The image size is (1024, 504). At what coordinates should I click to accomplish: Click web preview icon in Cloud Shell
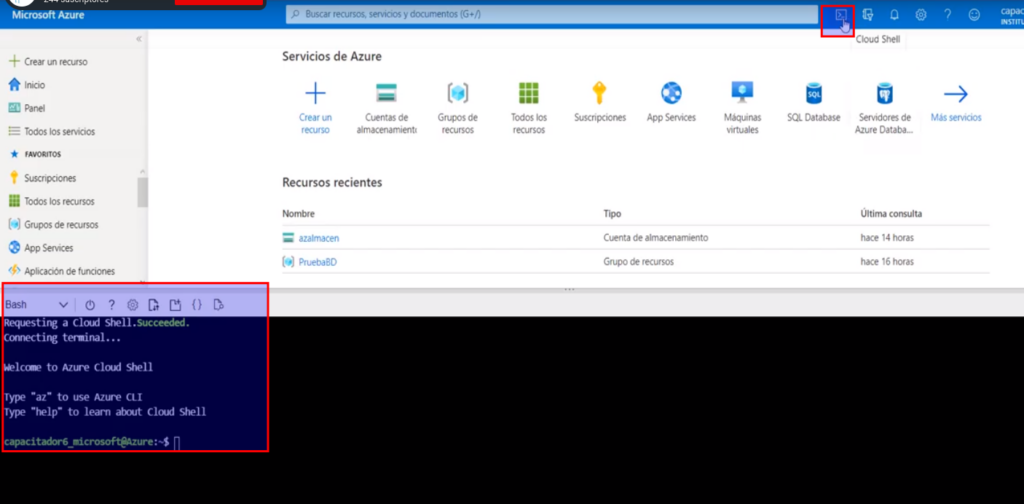[x=219, y=305]
